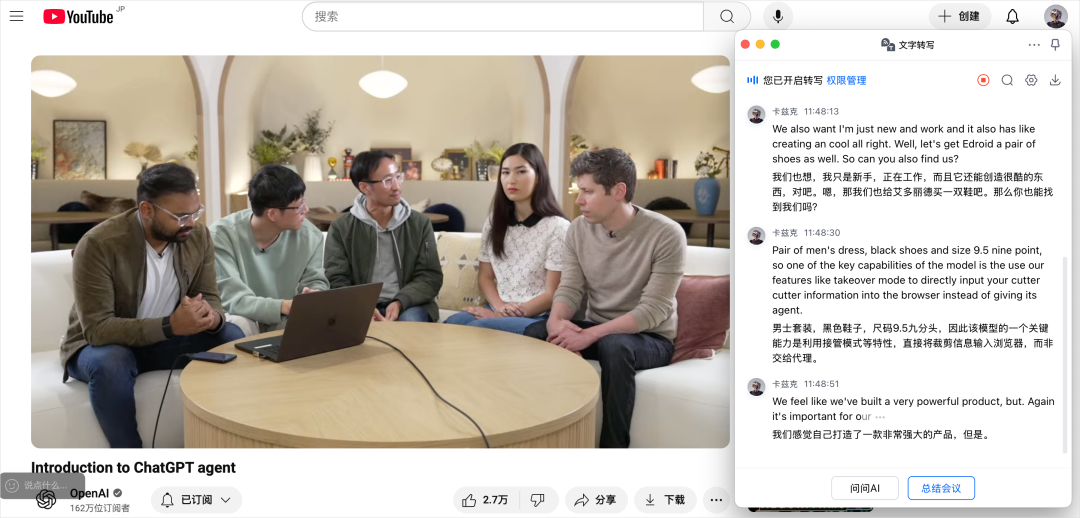
Task: Like the video with thumbs up
Action: click(486, 500)
